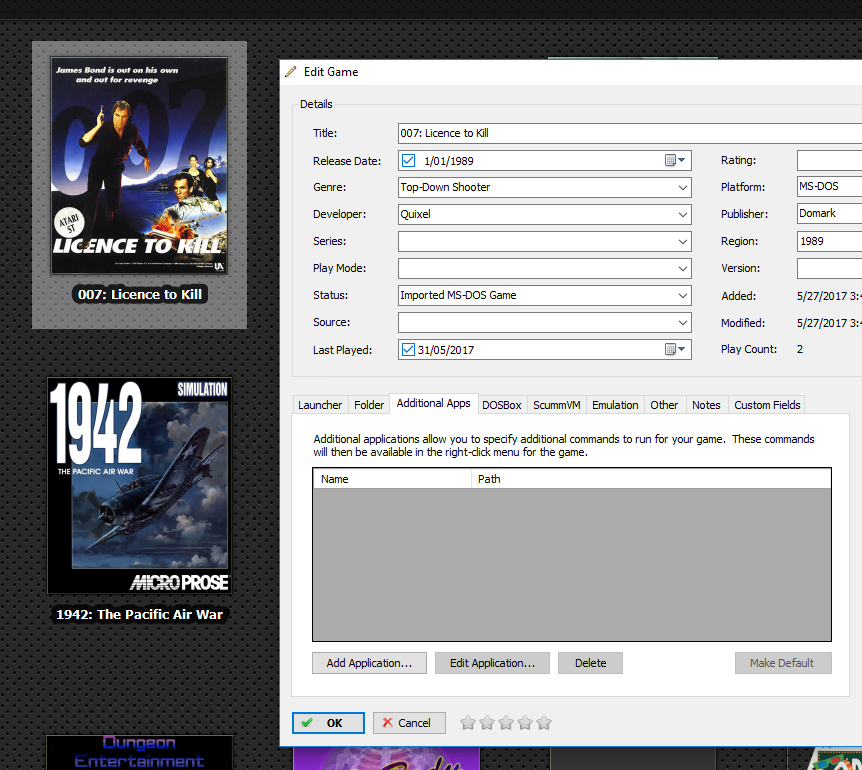Confirm with the OK button
Screen dimensions: 862x770
coord(328,723)
